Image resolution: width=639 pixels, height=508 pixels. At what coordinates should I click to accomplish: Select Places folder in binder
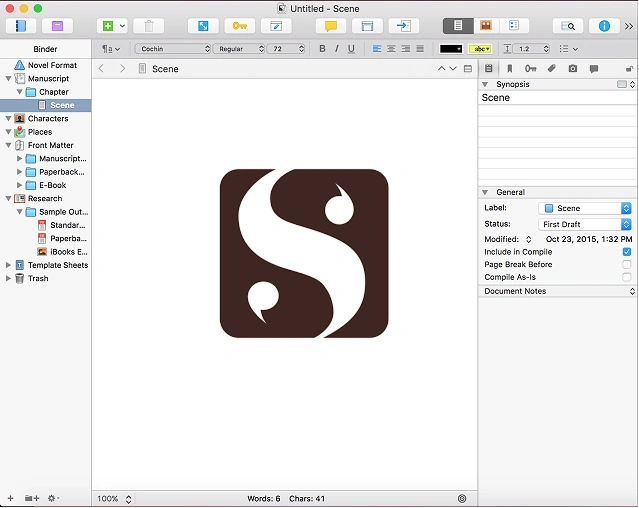[46, 132]
